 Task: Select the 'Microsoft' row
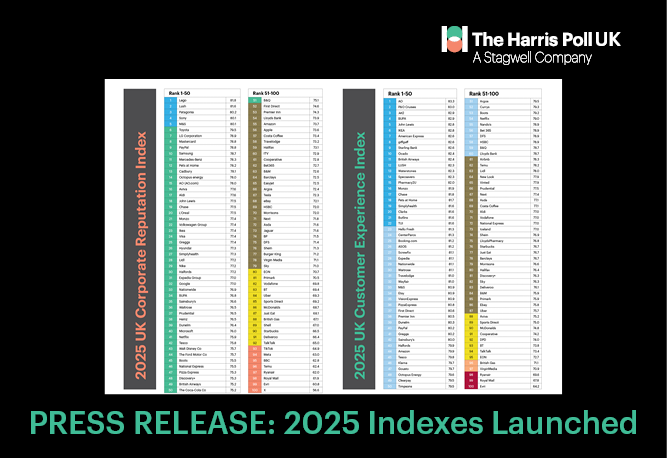(x=202, y=331)
